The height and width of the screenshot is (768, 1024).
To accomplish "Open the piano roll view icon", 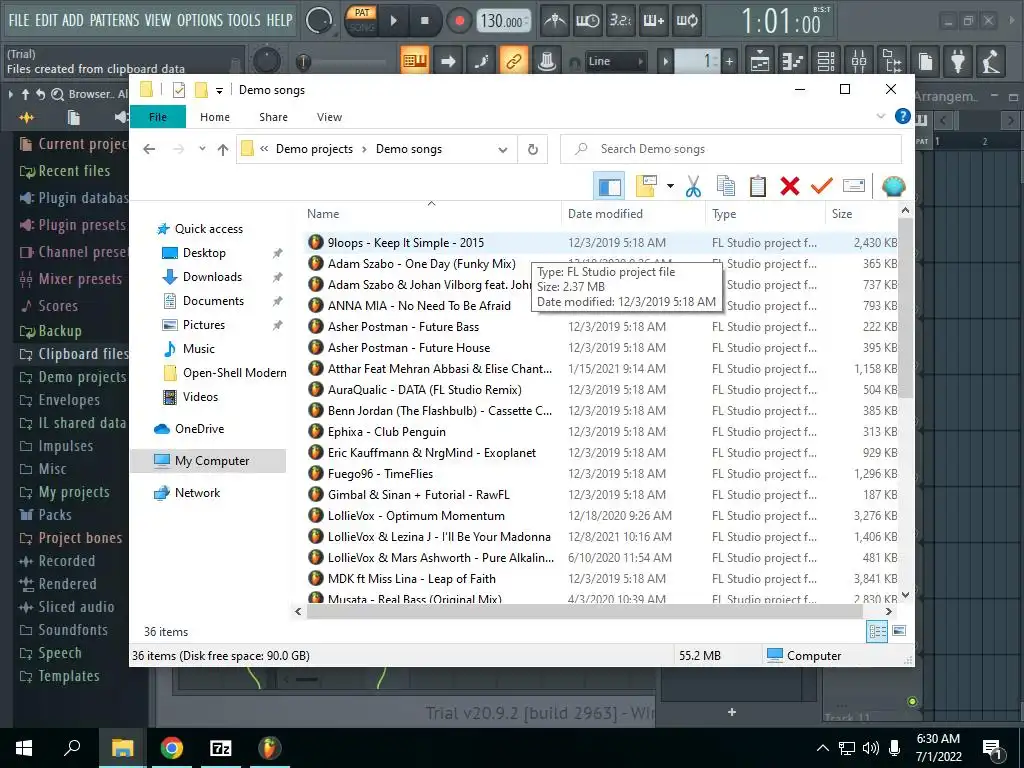I will click(x=792, y=61).
